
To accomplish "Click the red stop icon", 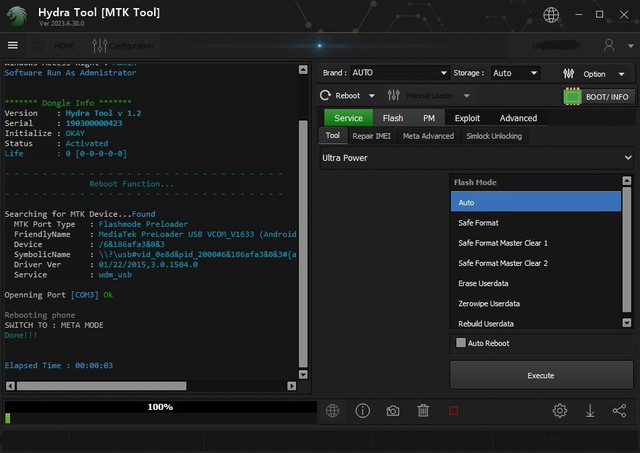I will click(x=453, y=411).
